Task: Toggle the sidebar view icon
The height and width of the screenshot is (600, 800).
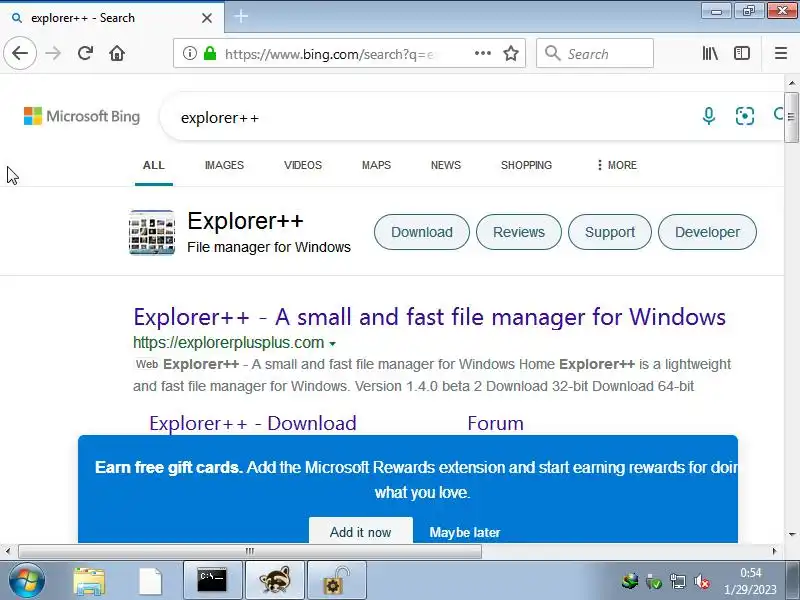Action: click(742, 53)
